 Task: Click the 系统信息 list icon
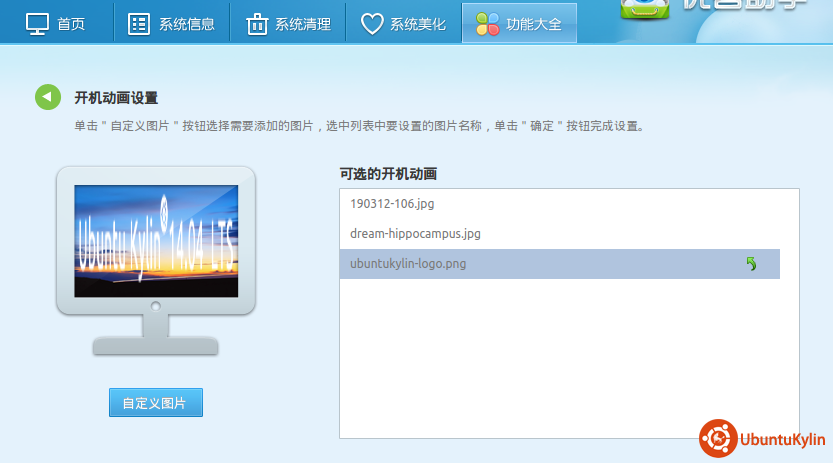140,23
